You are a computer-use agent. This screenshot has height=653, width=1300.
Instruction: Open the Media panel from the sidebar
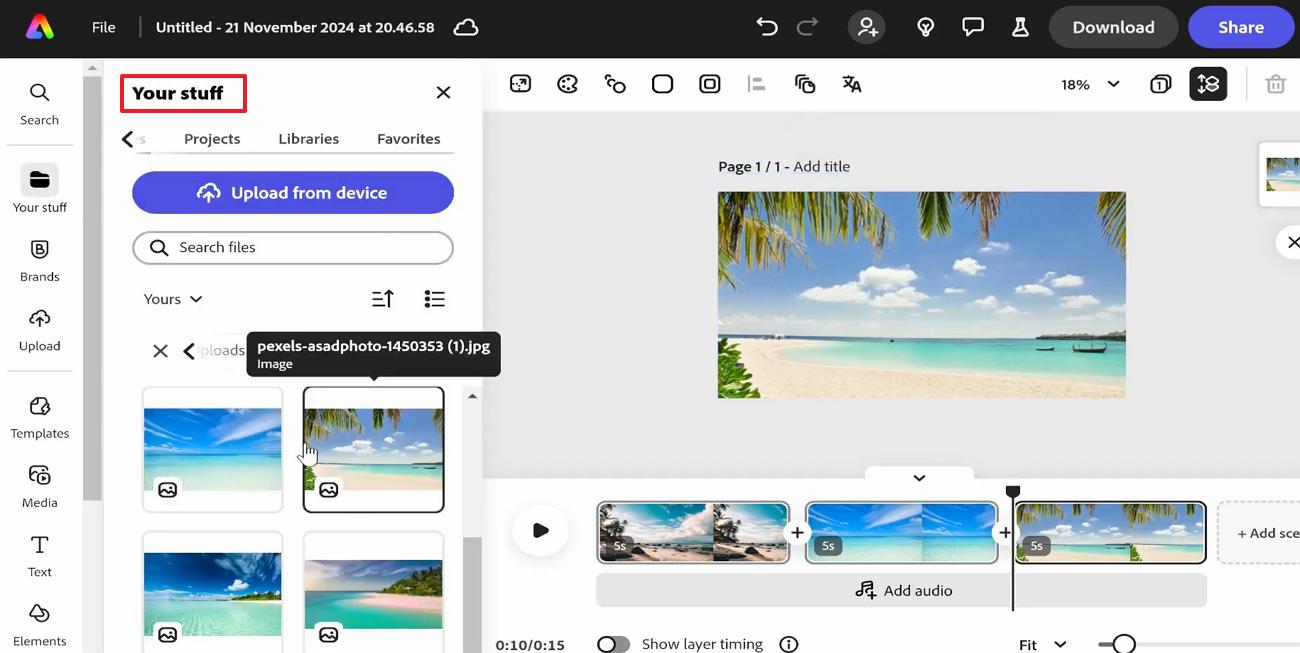point(39,486)
